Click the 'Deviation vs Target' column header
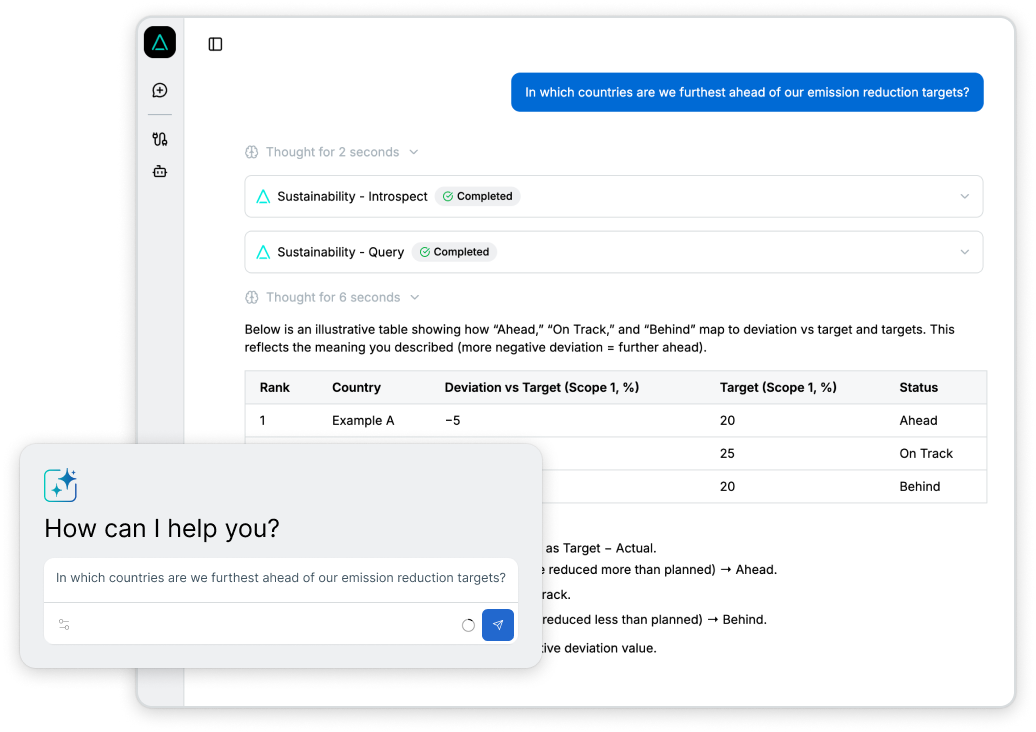This screenshot has width=1036, height=732. click(x=541, y=387)
